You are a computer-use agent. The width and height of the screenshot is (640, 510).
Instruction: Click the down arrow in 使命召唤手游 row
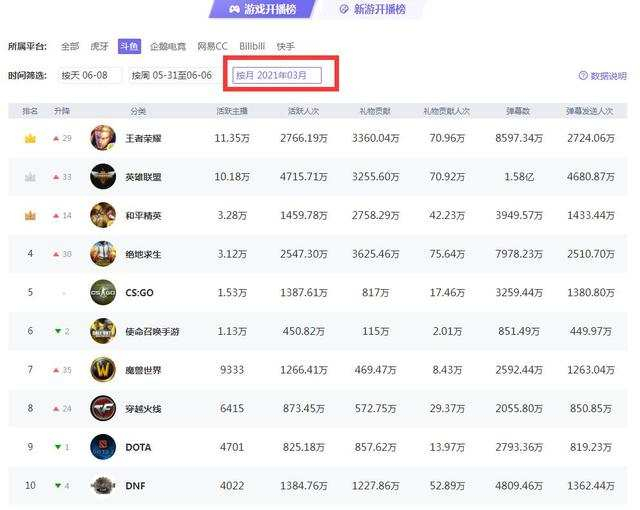tap(58, 331)
